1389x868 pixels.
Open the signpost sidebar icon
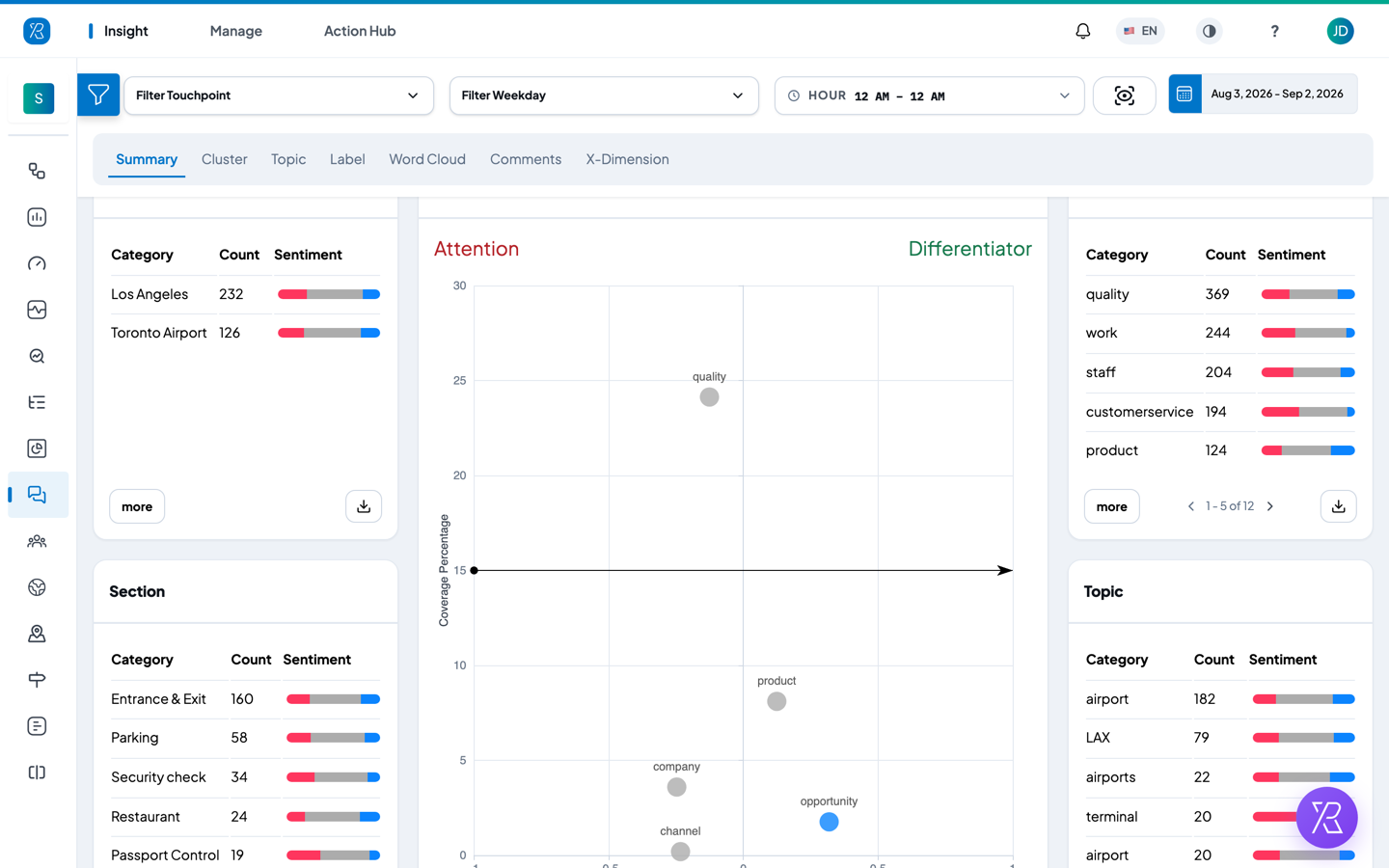37,680
